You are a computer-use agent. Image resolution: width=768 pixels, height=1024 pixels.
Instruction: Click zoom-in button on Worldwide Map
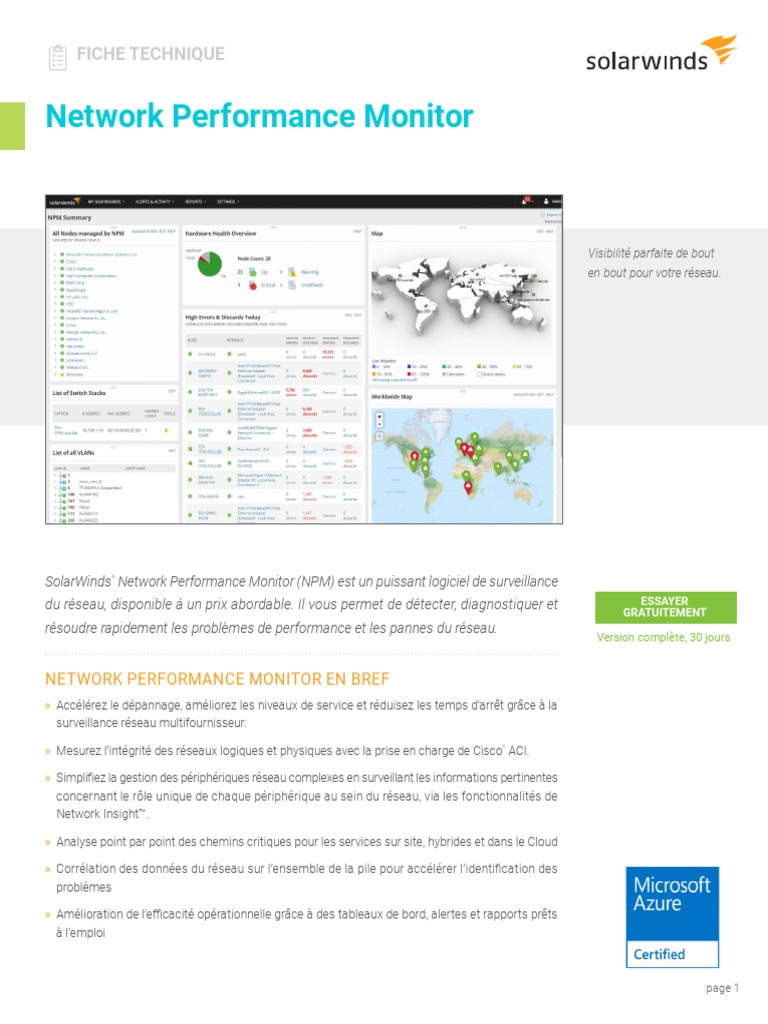[379, 416]
